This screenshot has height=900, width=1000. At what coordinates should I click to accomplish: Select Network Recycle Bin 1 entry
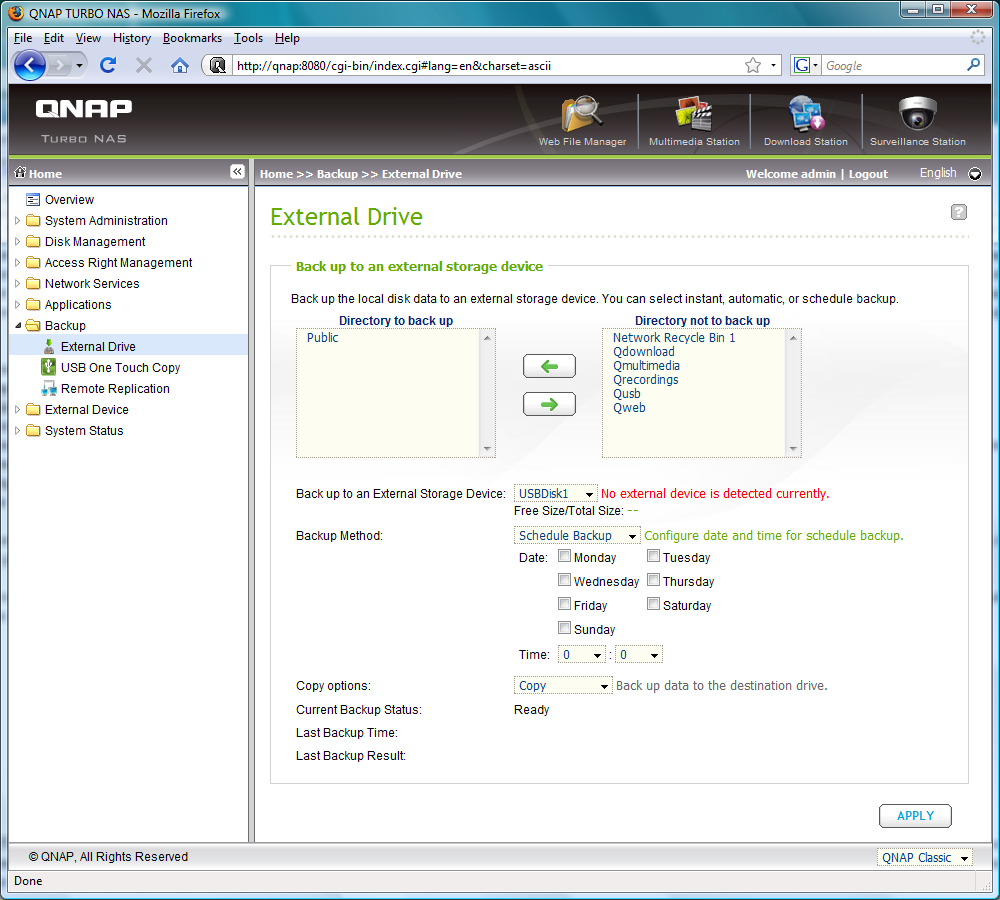pos(673,337)
